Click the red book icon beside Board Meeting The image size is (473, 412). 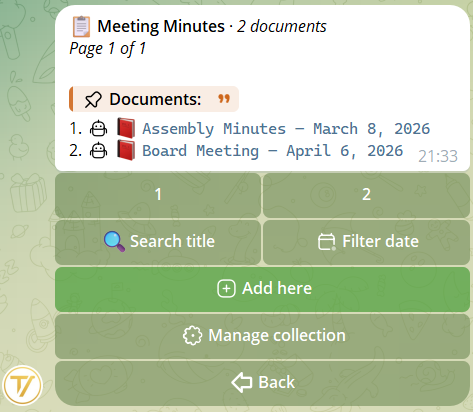[126, 150]
